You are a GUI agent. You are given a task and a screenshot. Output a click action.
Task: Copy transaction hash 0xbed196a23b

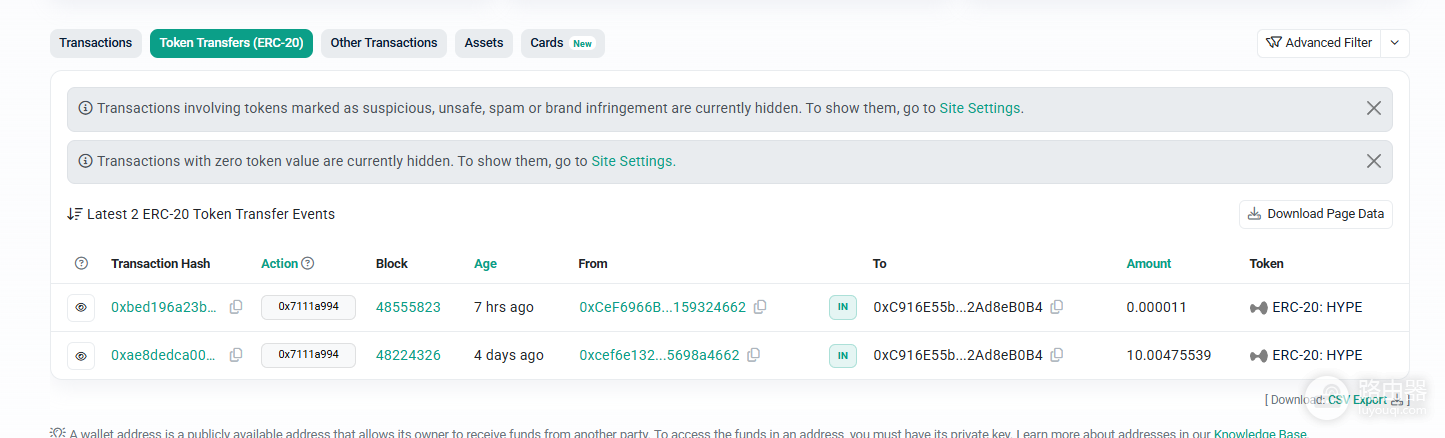[x=236, y=307]
